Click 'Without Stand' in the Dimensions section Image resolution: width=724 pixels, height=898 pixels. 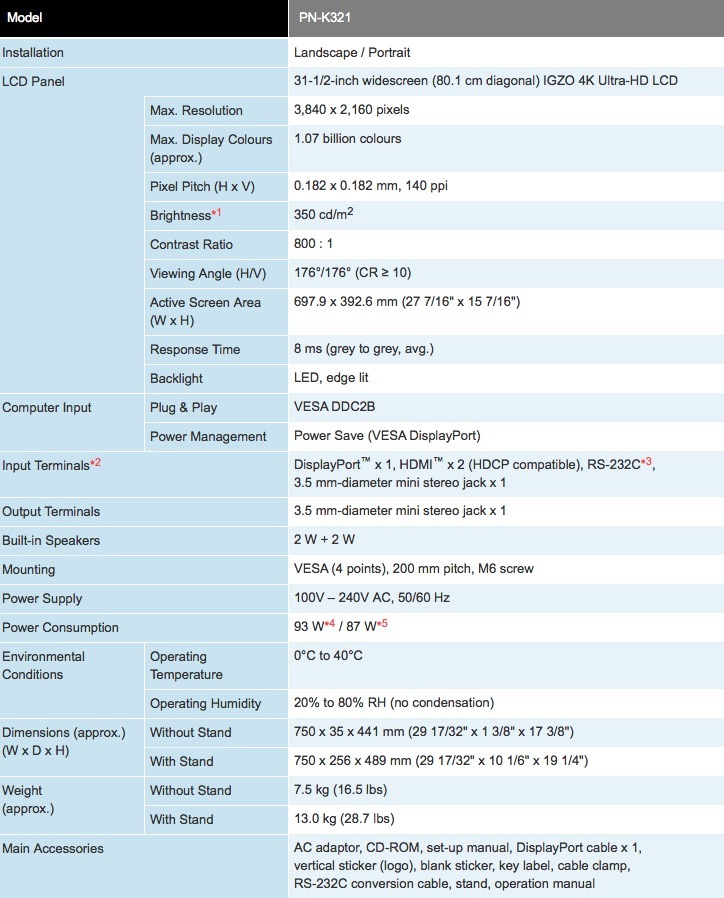tap(191, 732)
